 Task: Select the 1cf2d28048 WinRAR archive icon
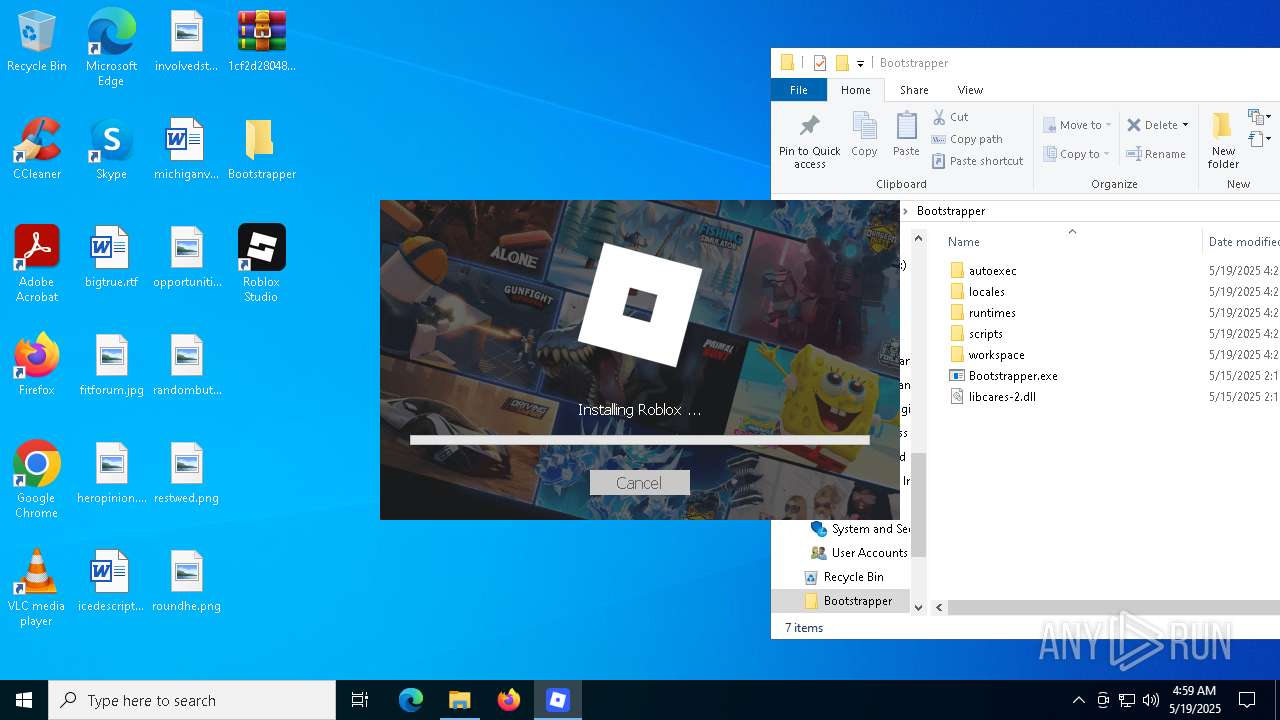point(262,42)
